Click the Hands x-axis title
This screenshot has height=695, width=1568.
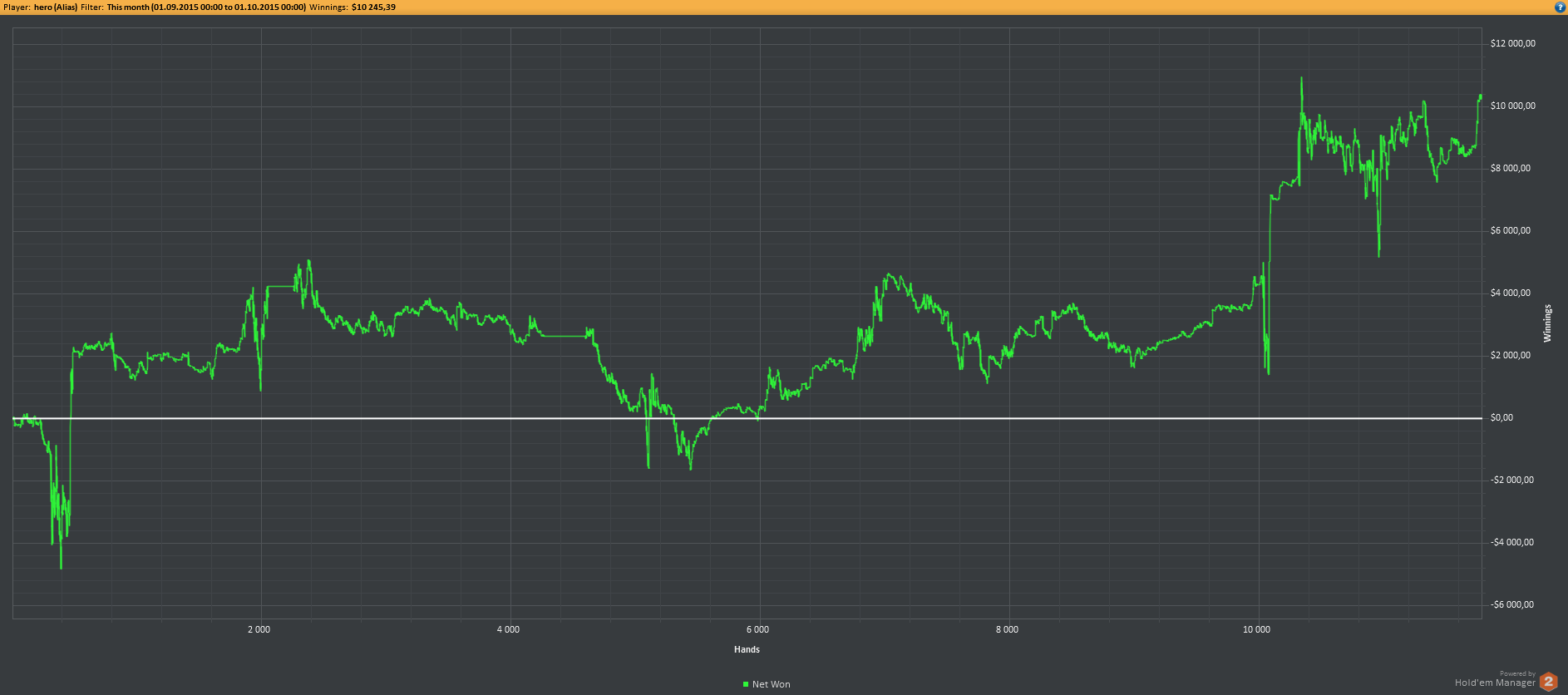[x=747, y=649]
